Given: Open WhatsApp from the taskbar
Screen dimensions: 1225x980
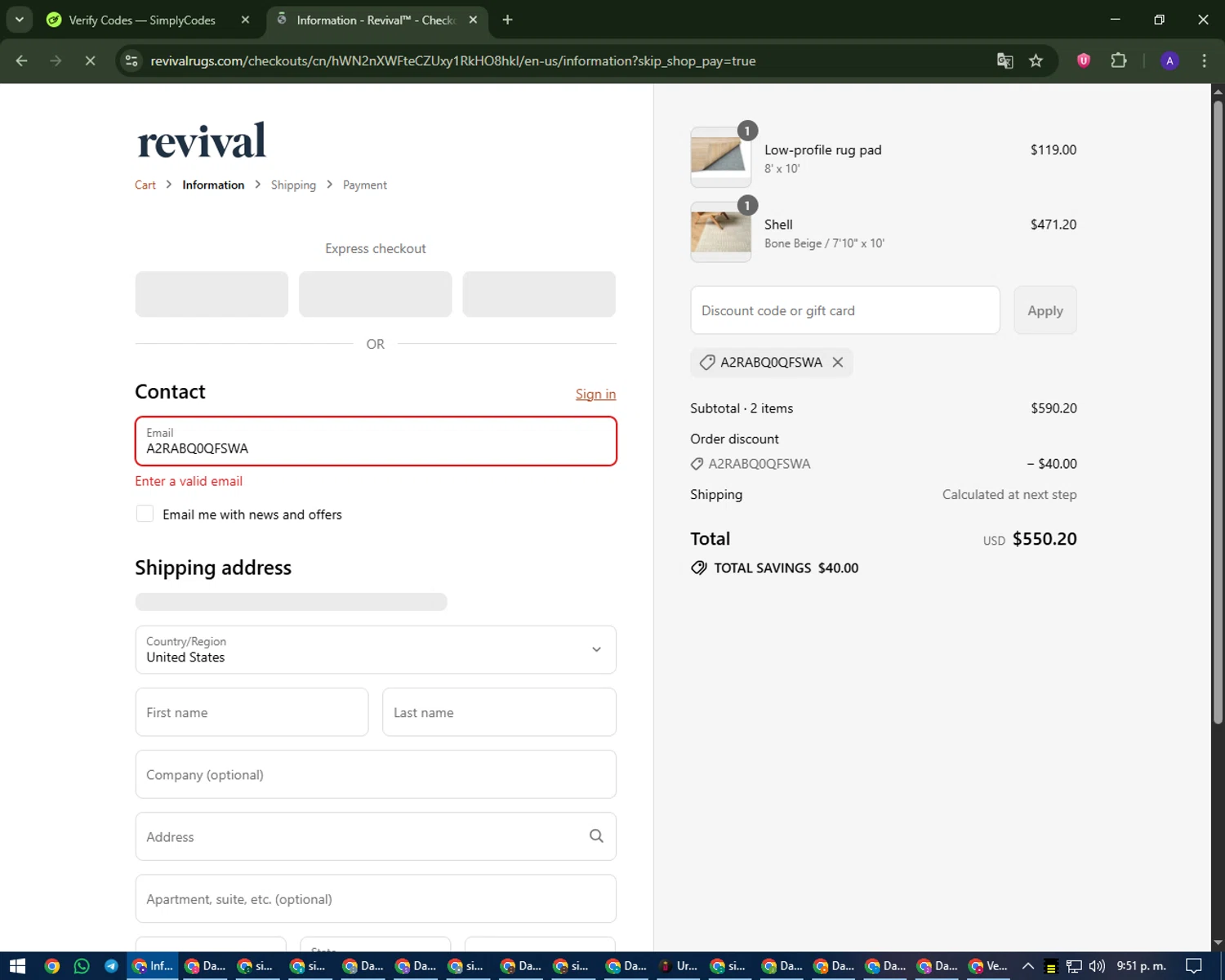Looking at the screenshot, I should coord(82,966).
